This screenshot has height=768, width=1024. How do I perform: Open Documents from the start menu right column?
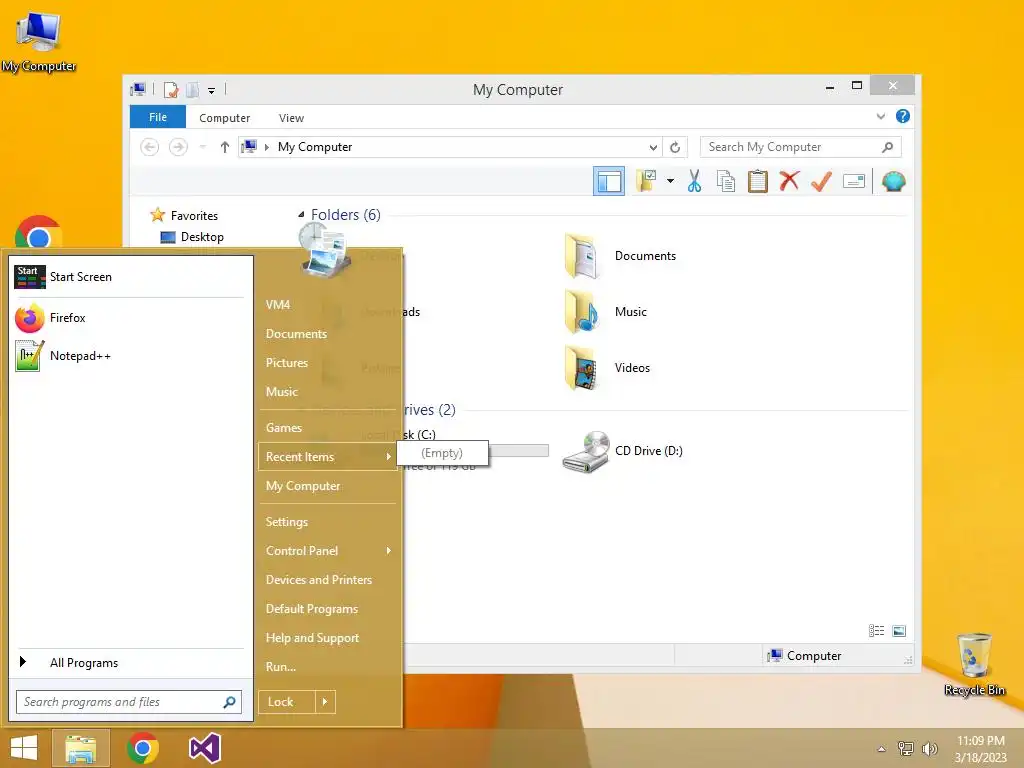(x=296, y=334)
